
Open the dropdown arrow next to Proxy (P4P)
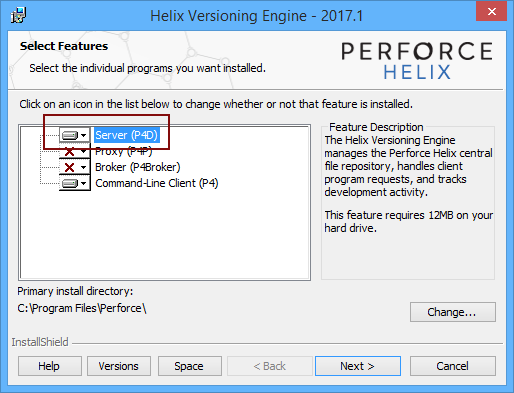pos(84,152)
